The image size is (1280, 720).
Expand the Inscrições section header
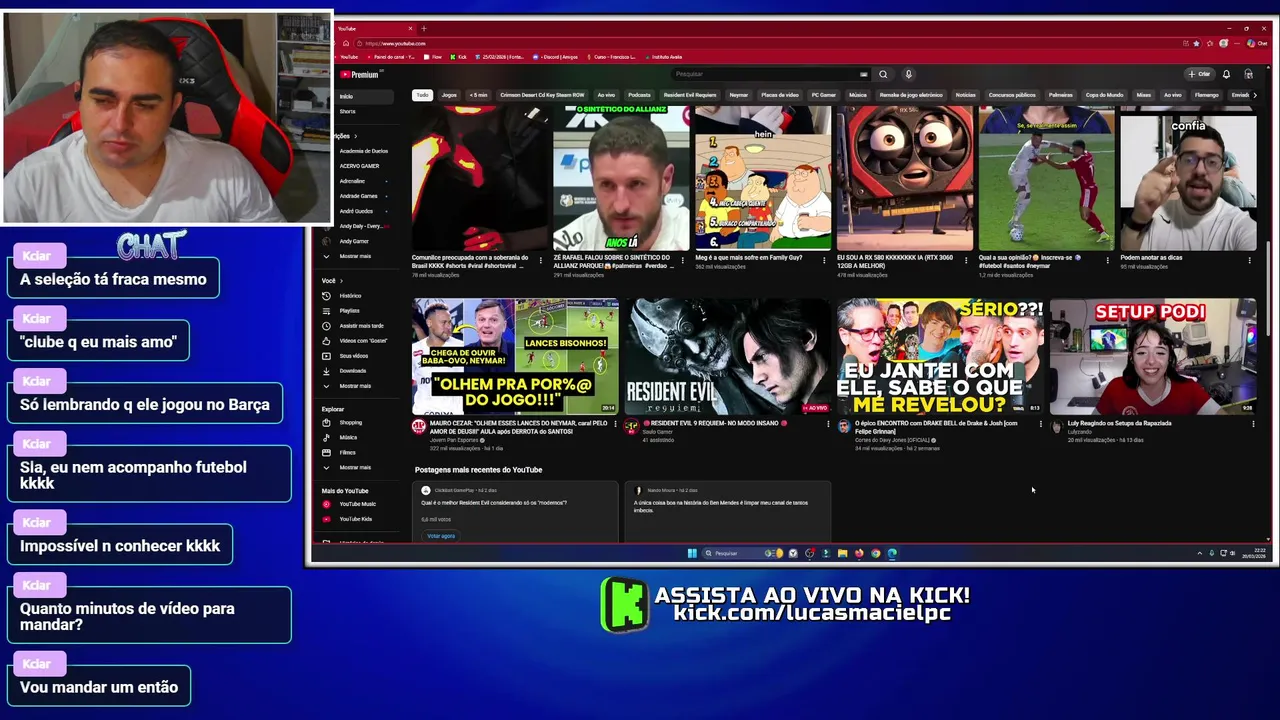tap(346, 136)
